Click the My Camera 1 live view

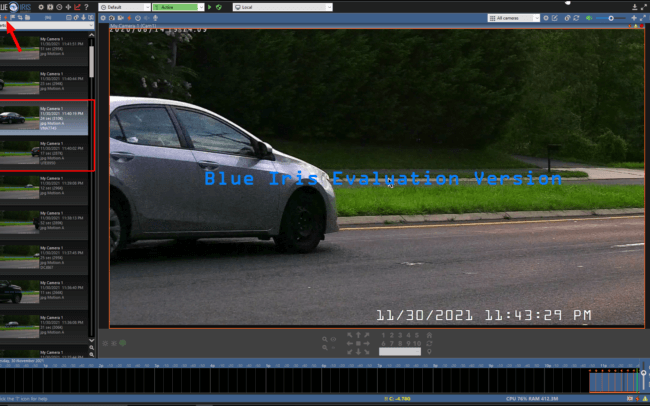pyautogui.click(x=377, y=178)
